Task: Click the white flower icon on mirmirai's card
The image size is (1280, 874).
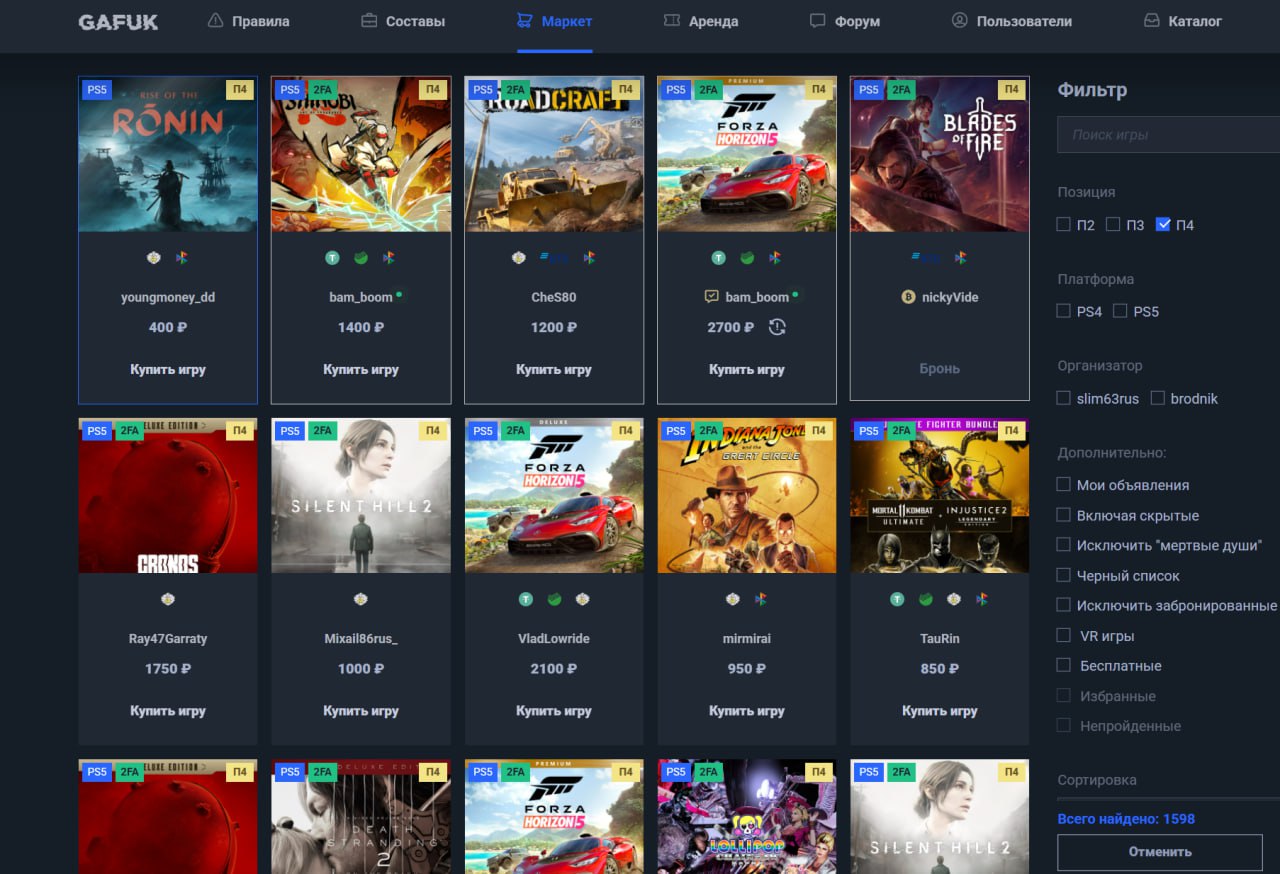Action: pos(733,599)
